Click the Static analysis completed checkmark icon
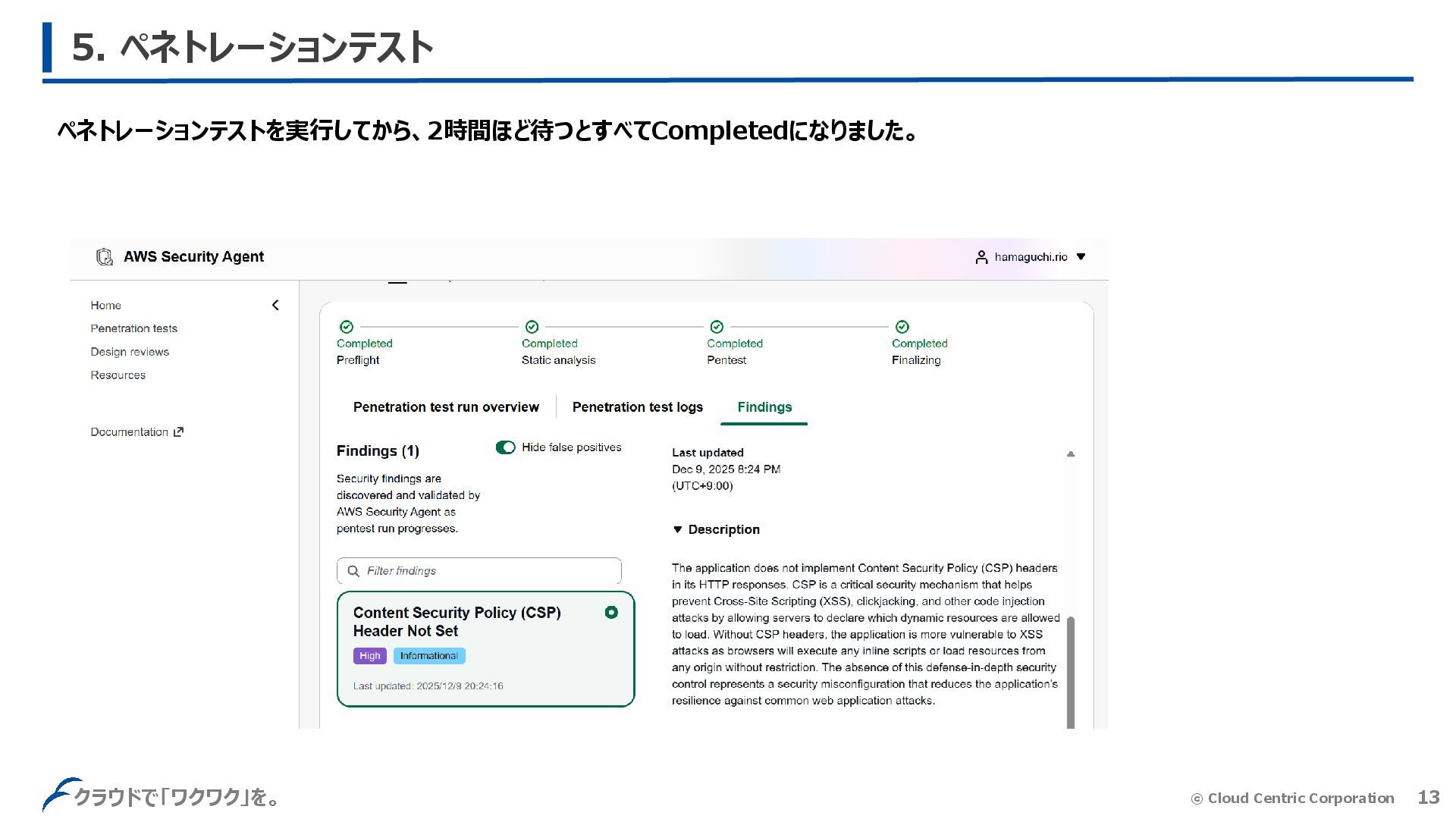Viewport: 1456px width, 819px height. (532, 327)
